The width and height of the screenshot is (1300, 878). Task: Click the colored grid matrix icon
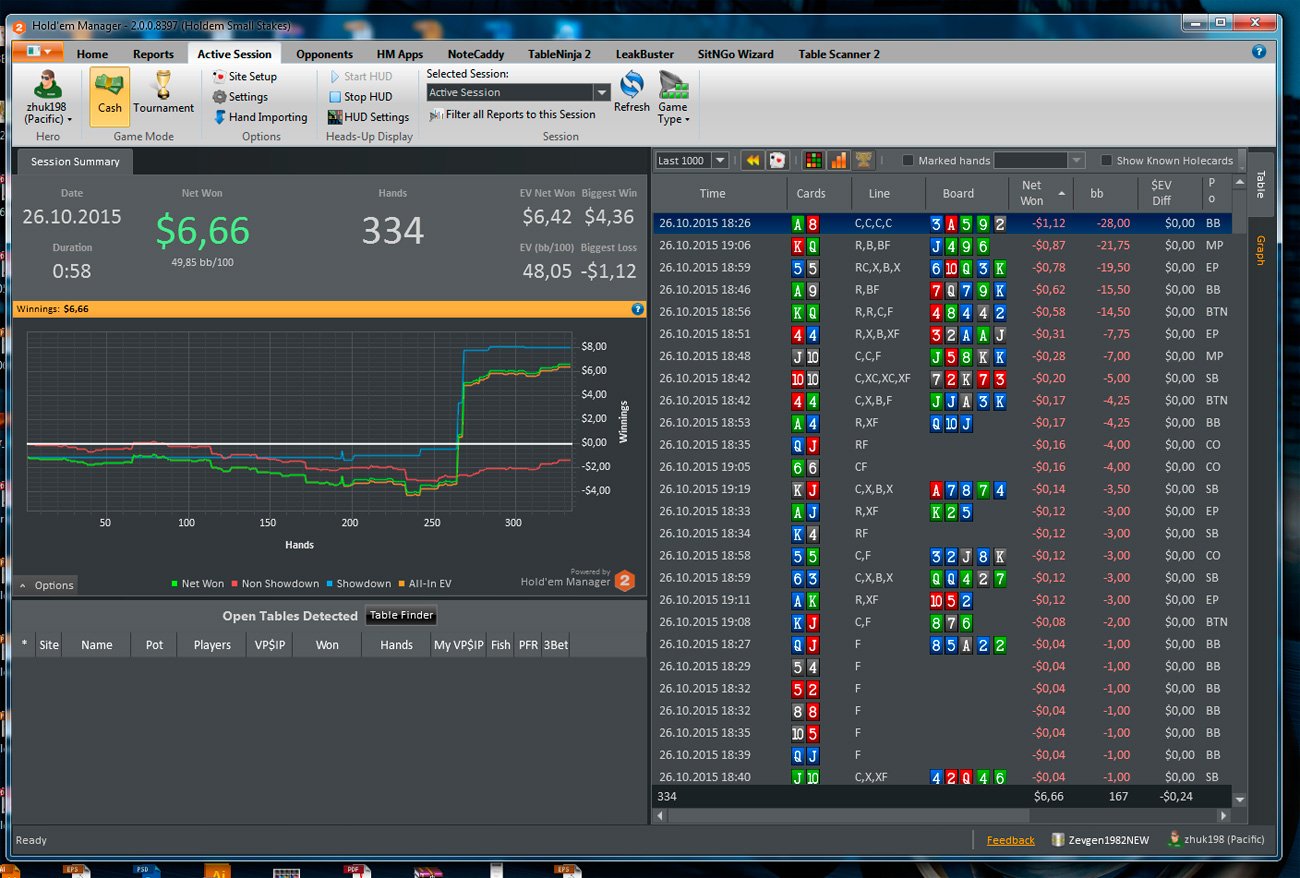tap(814, 160)
